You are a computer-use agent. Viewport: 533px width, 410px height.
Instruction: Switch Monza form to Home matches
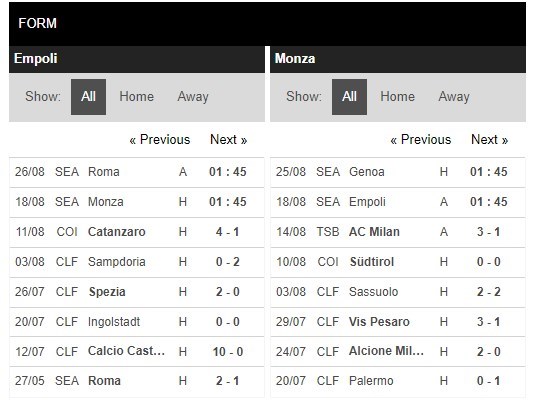pos(397,97)
